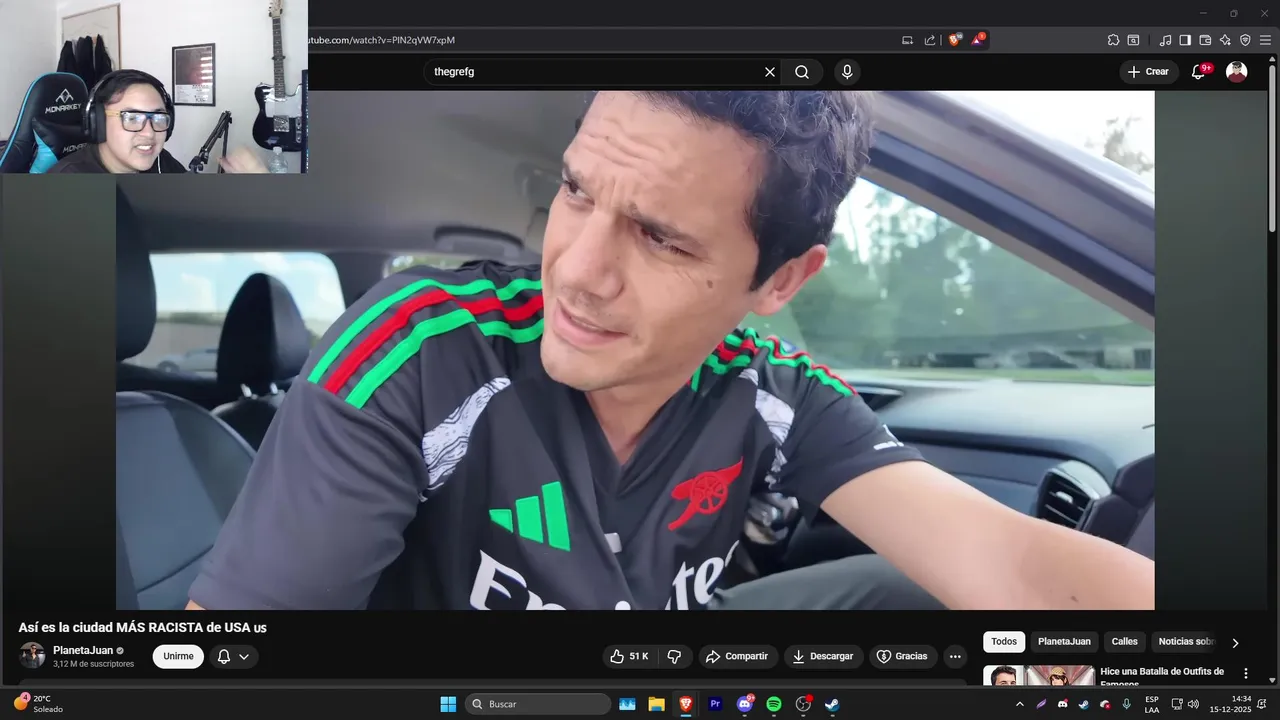Open the Windows Start menu
The width and height of the screenshot is (1280, 720).
pos(448,704)
